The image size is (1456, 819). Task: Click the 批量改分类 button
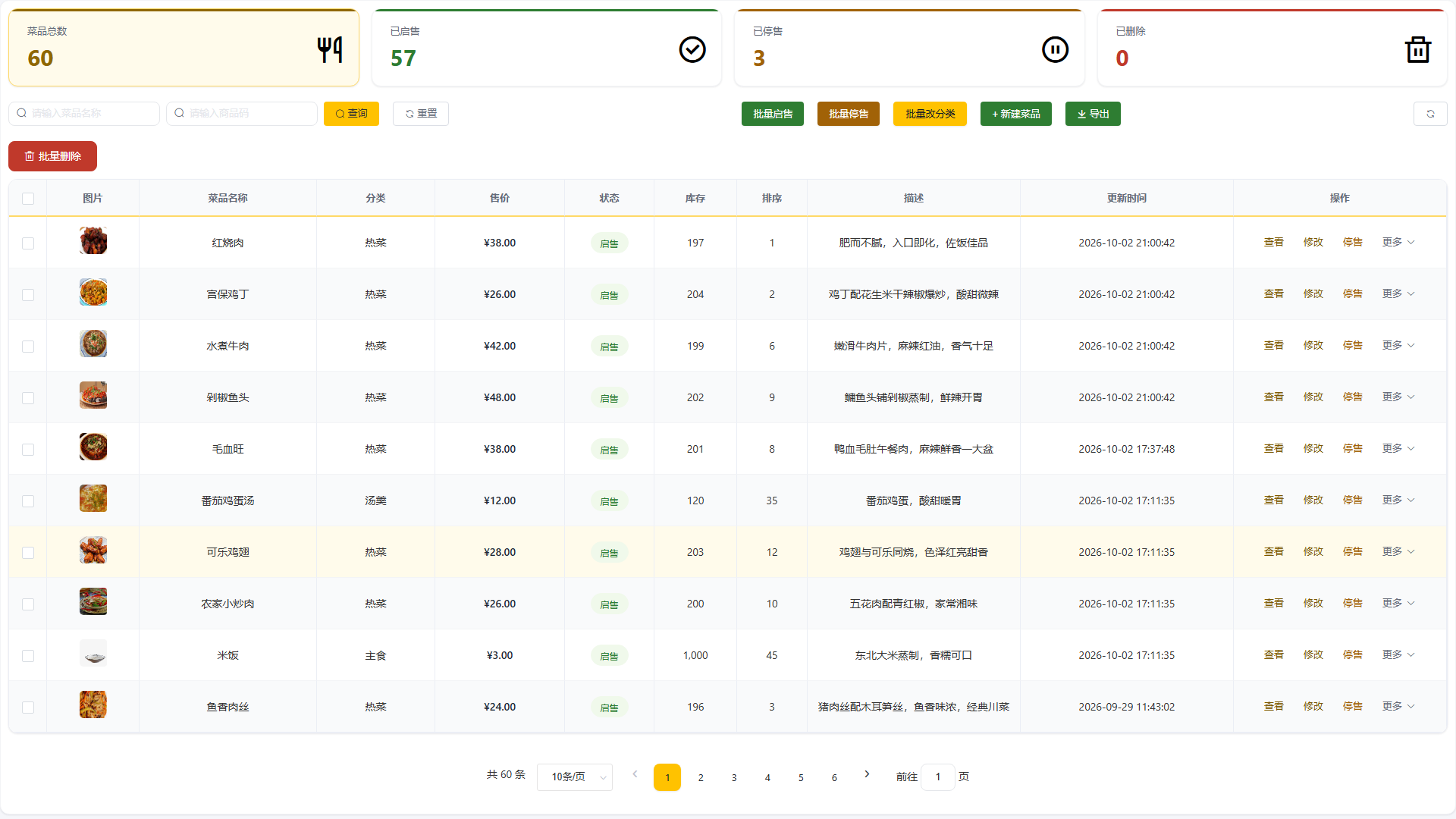(930, 114)
